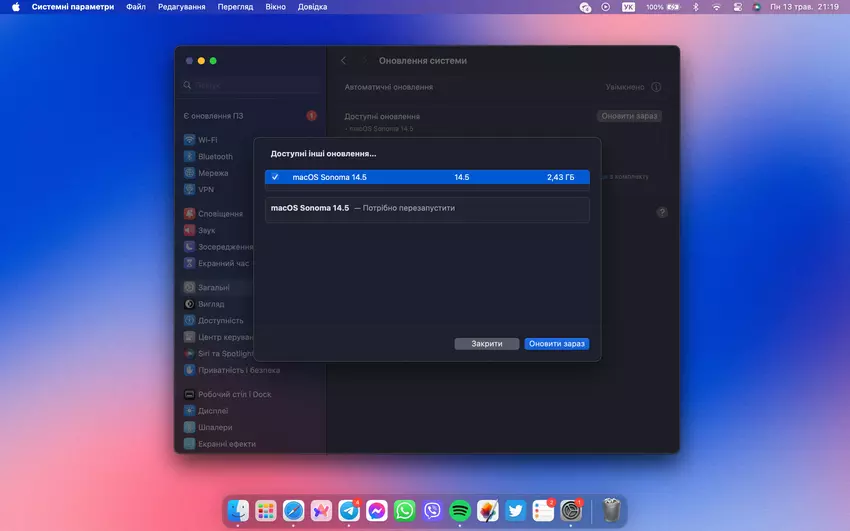Switch the UK keyboard input source
Image resolution: width=850 pixels, height=531 pixels.
point(628,7)
